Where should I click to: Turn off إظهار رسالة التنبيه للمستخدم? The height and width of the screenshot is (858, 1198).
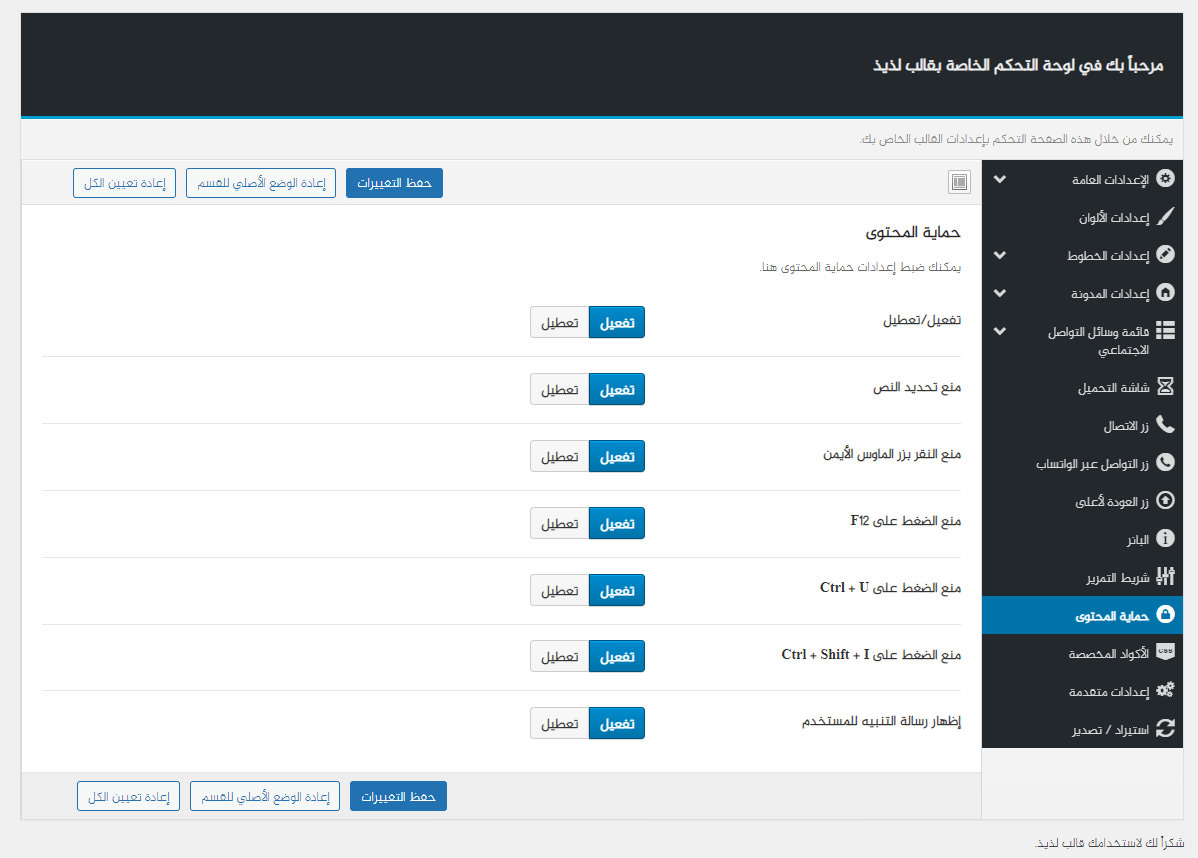tap(559, 723)
